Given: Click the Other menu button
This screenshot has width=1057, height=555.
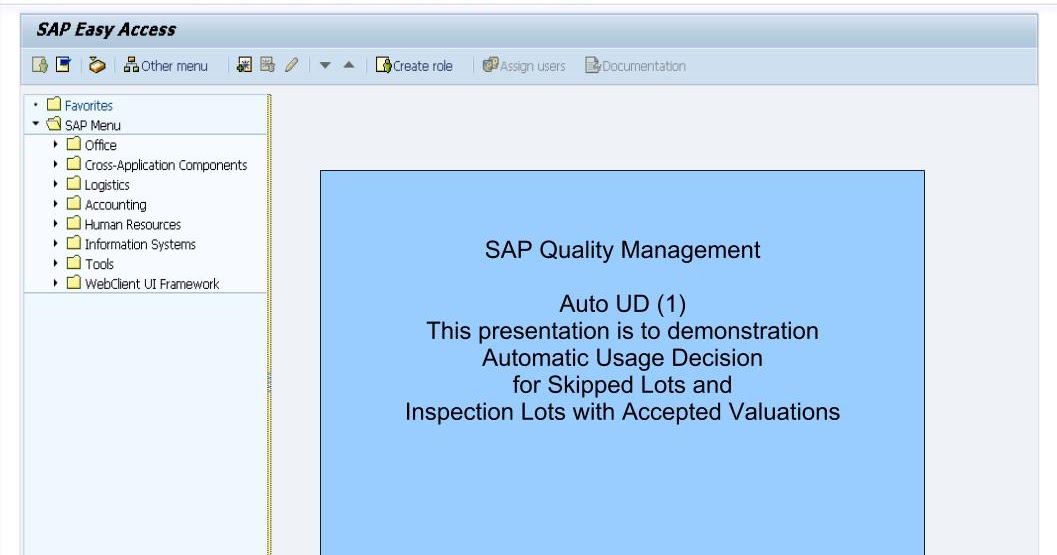Looking at the screenshot, I should click(166, 65).
